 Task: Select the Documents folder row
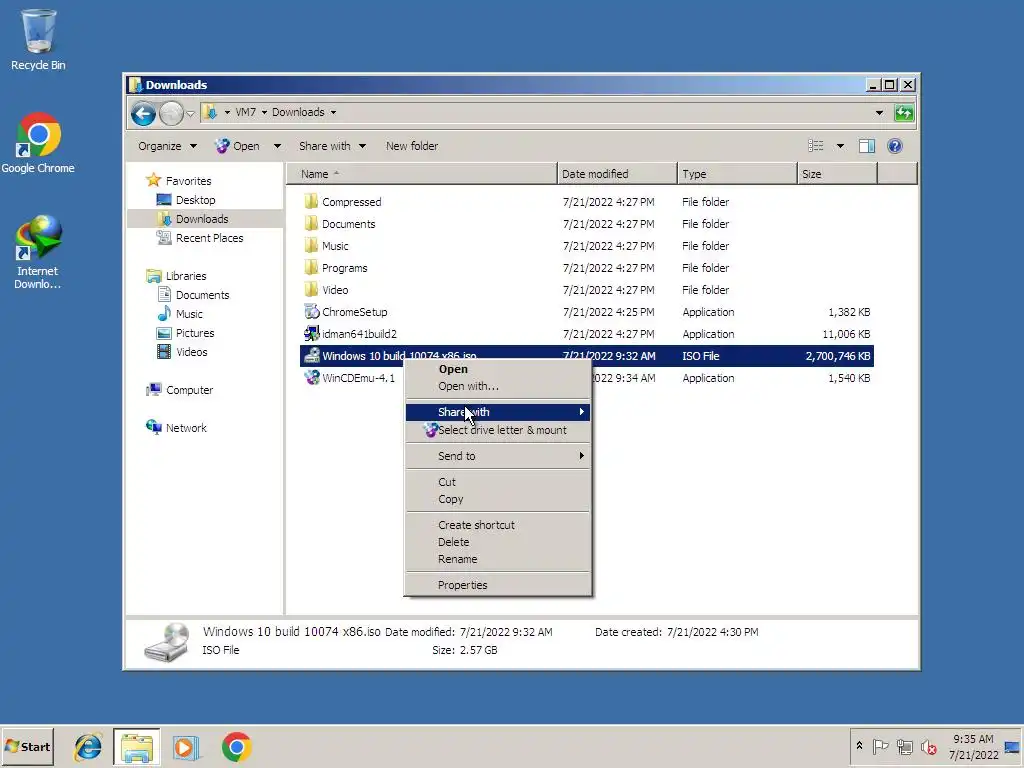[586, 224]
